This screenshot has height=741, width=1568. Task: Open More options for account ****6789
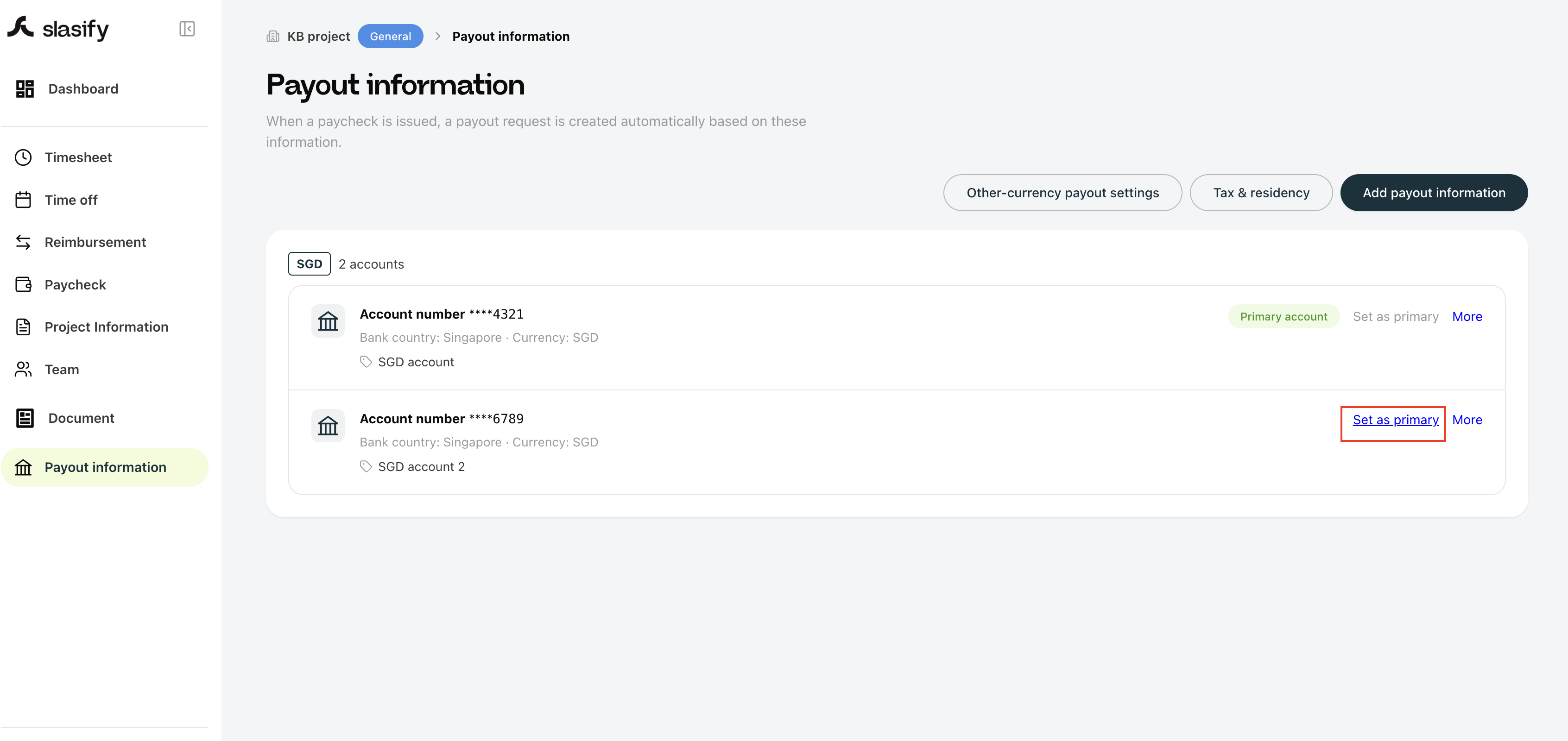(x=1467, y=420)
